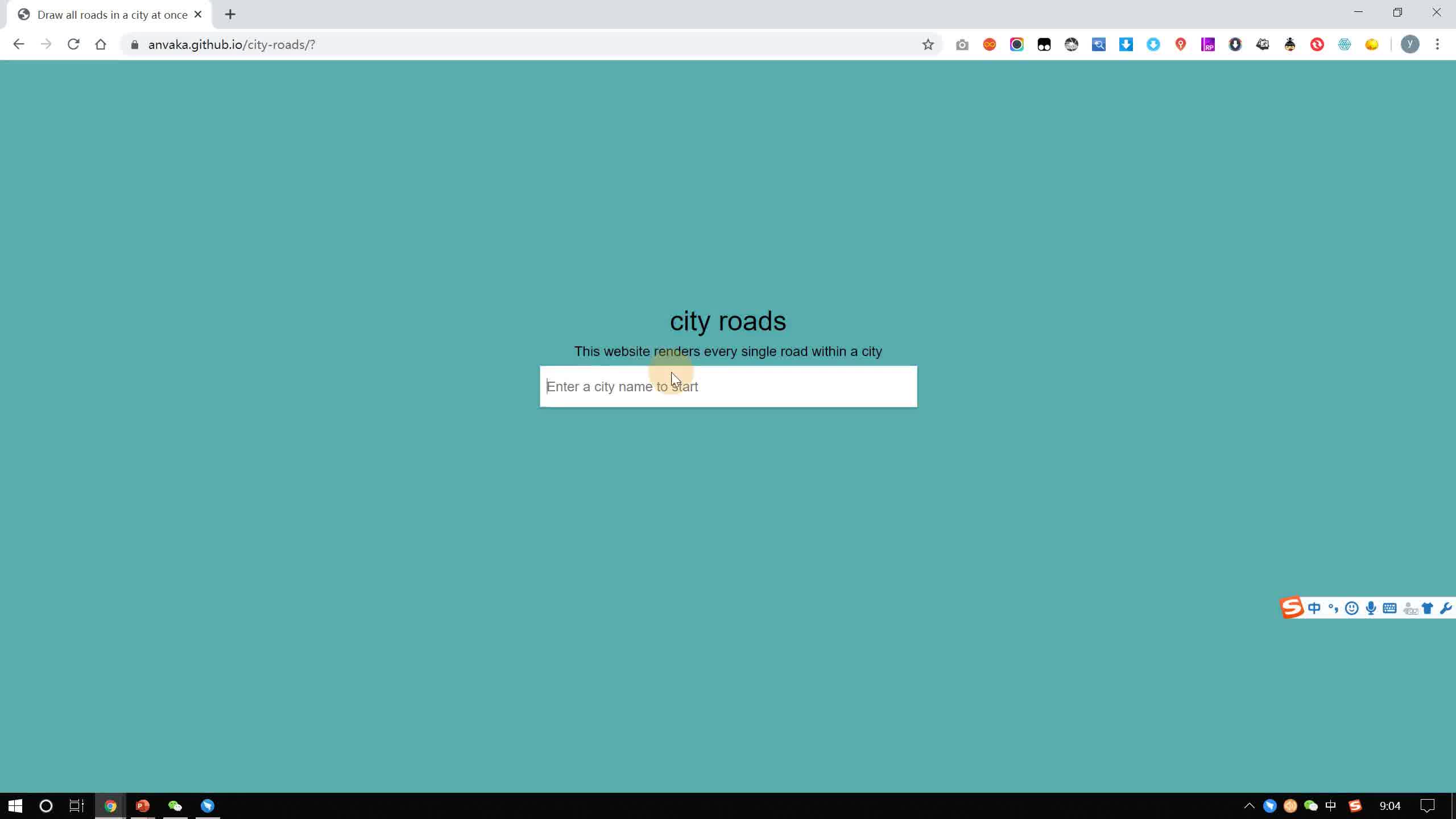Click the browser back navigation arrow

[x=18, y=44]
